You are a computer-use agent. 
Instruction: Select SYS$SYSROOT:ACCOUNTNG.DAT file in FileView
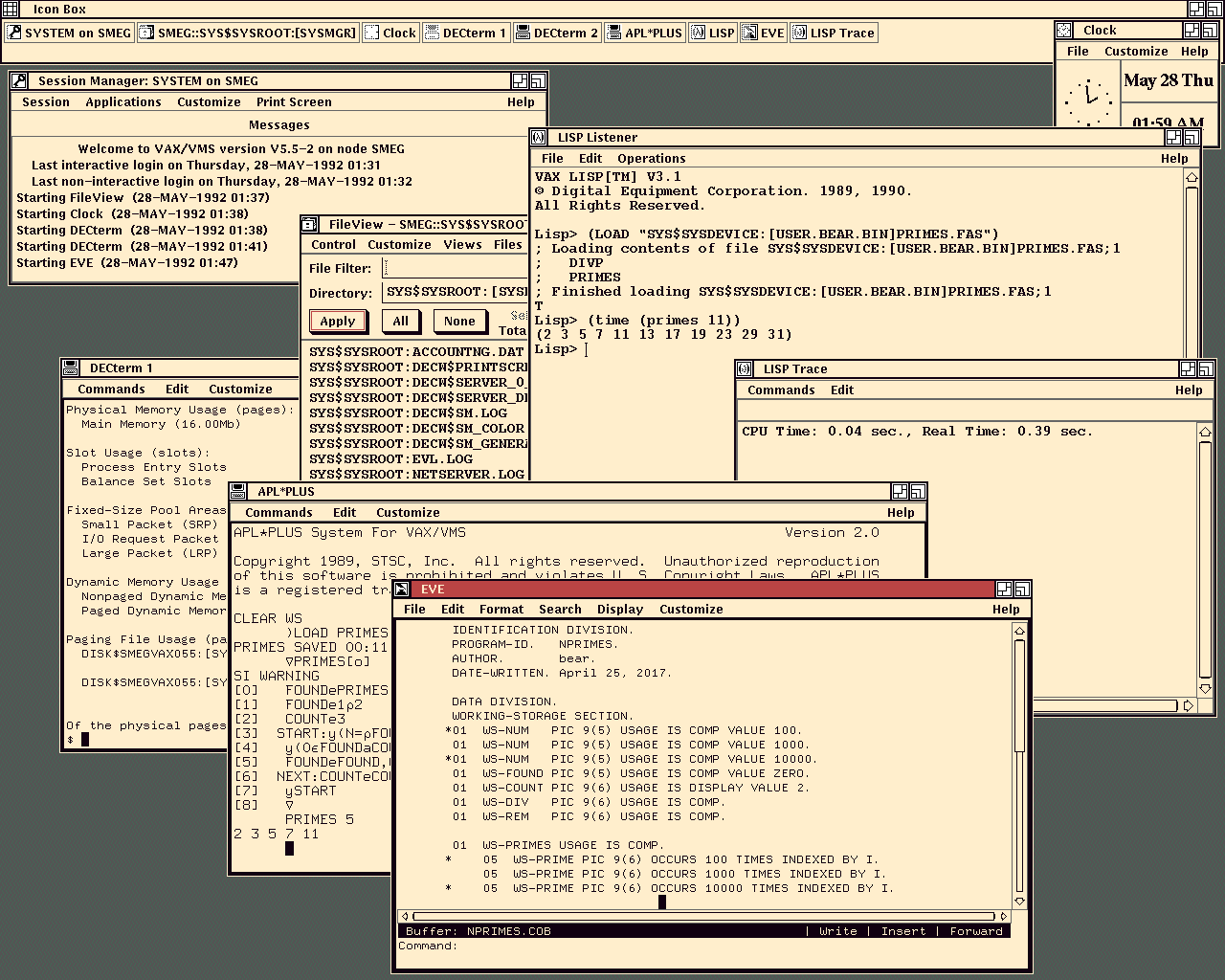[416, 352]
